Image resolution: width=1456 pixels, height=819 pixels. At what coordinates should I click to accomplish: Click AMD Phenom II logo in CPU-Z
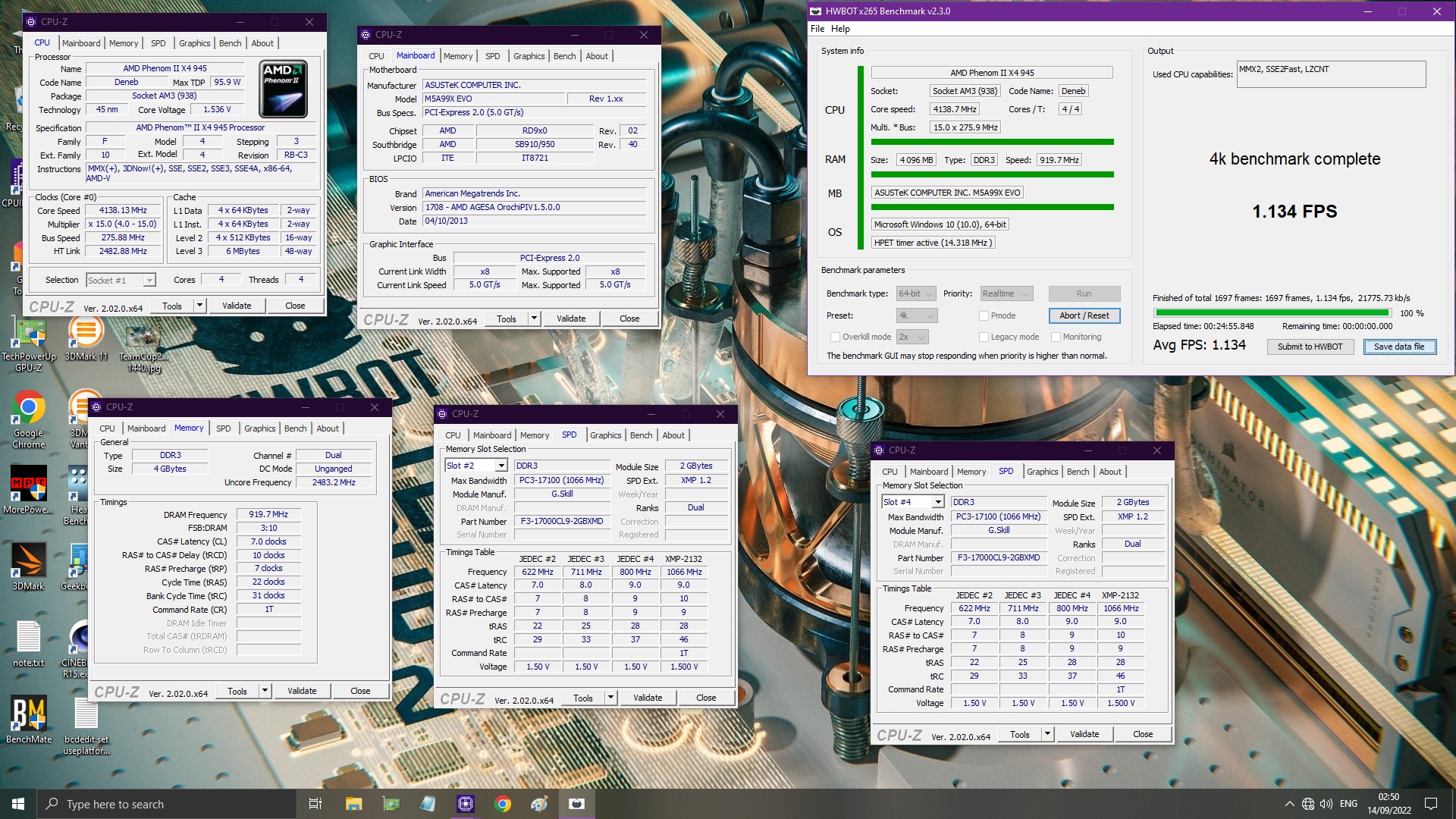point(284,89)
